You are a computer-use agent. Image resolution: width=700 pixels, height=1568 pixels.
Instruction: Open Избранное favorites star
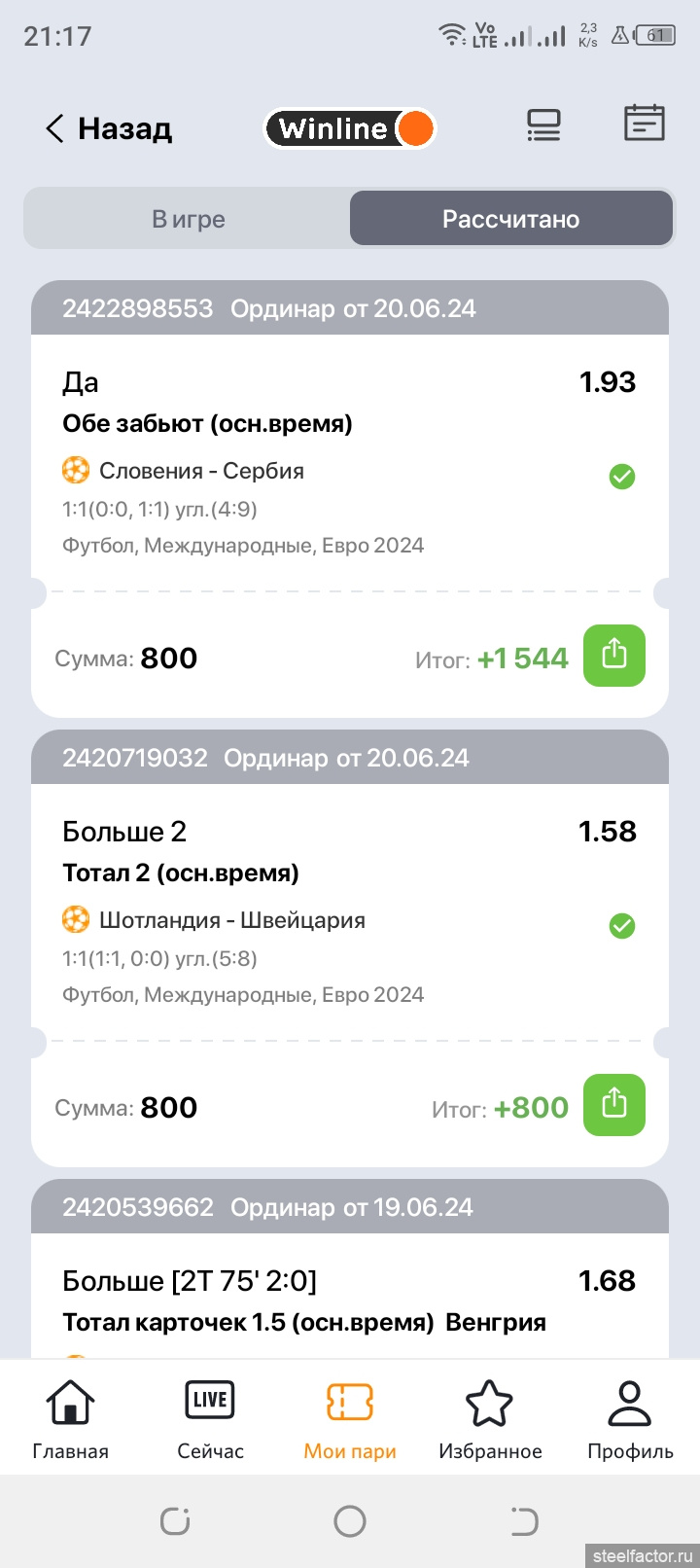coord(490,1419)
